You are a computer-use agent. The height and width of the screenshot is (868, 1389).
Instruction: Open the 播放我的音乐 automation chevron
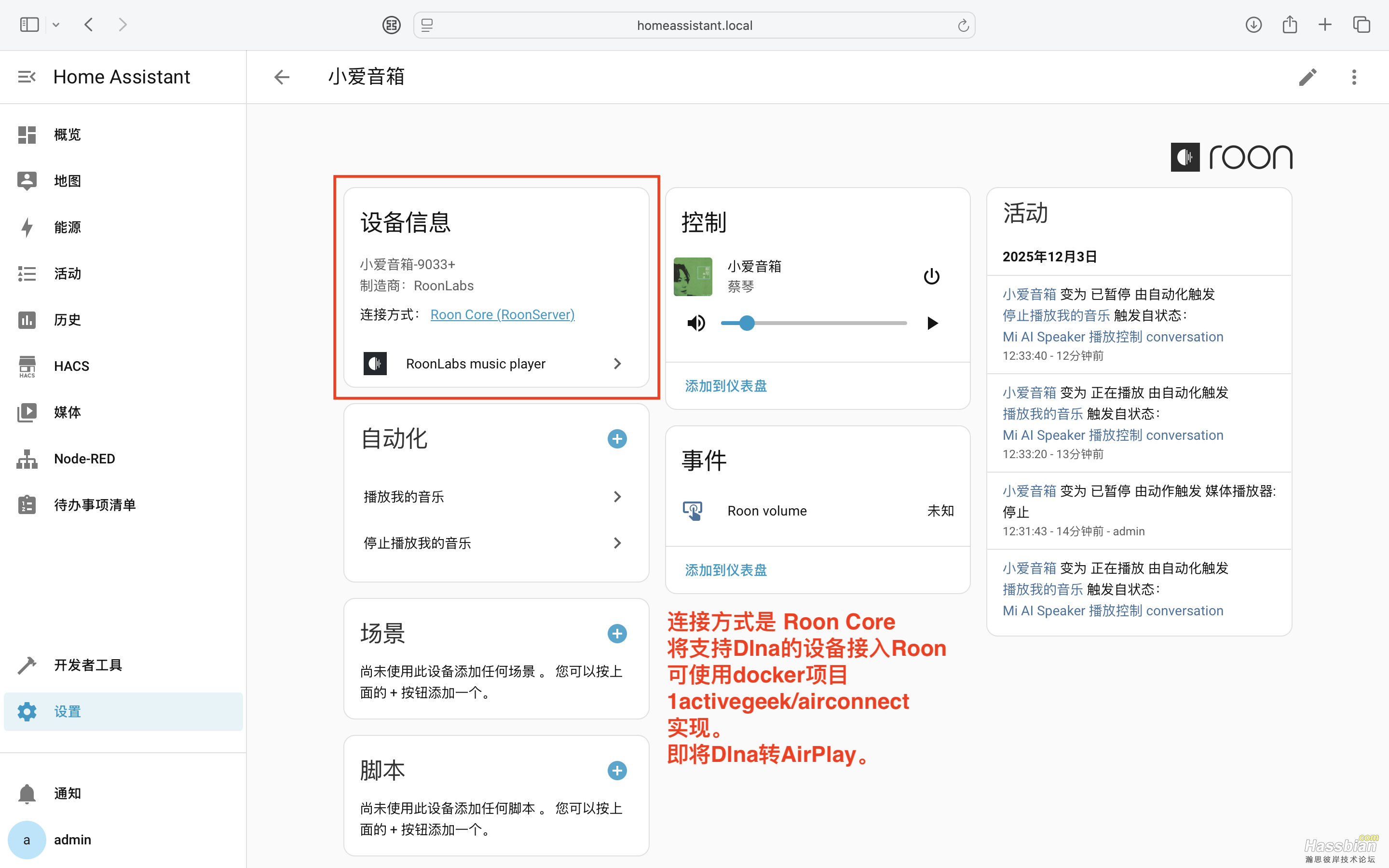617,497
